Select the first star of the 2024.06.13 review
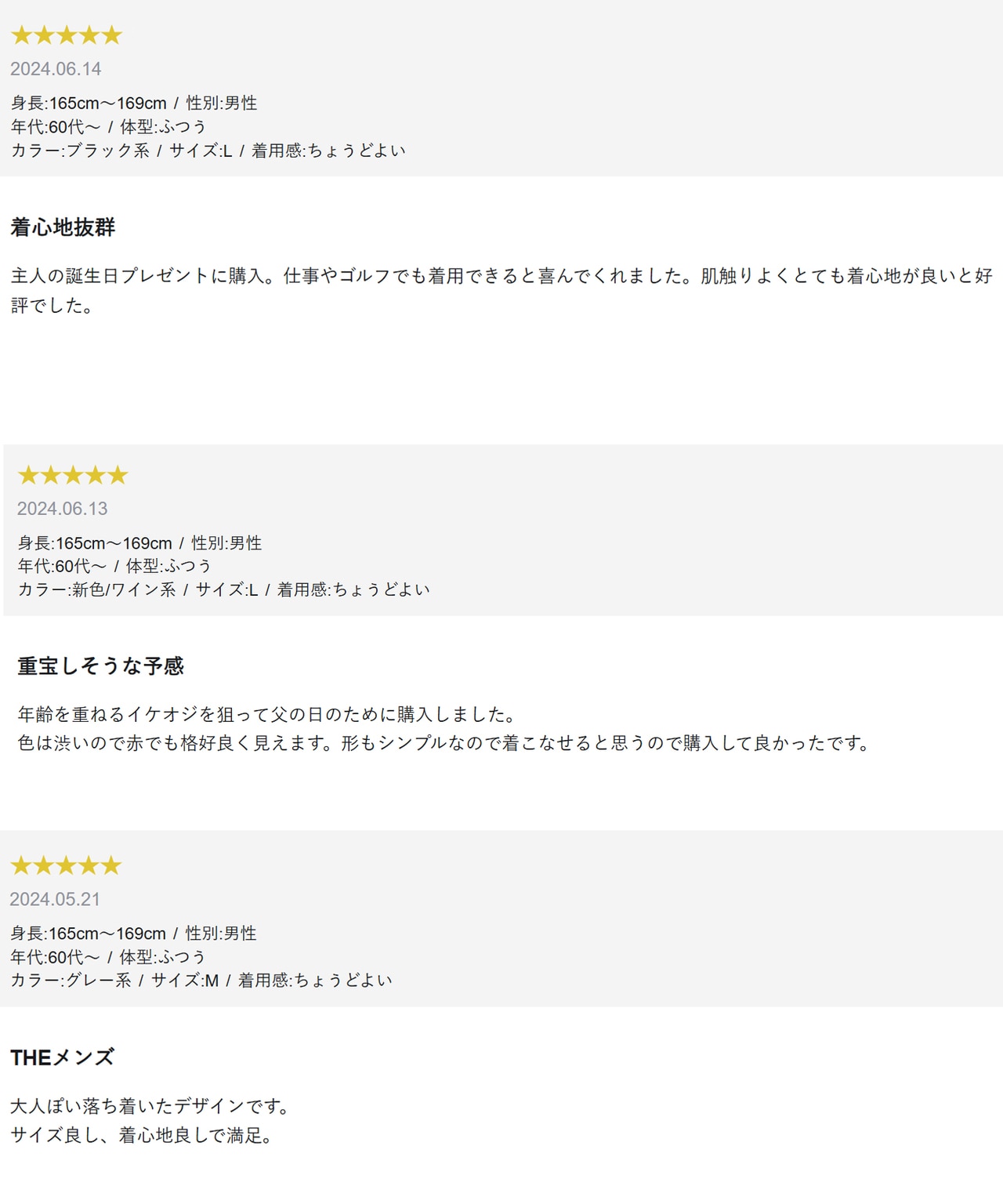This screenshot has width=1003, height=1204. [x=28, y=475]
